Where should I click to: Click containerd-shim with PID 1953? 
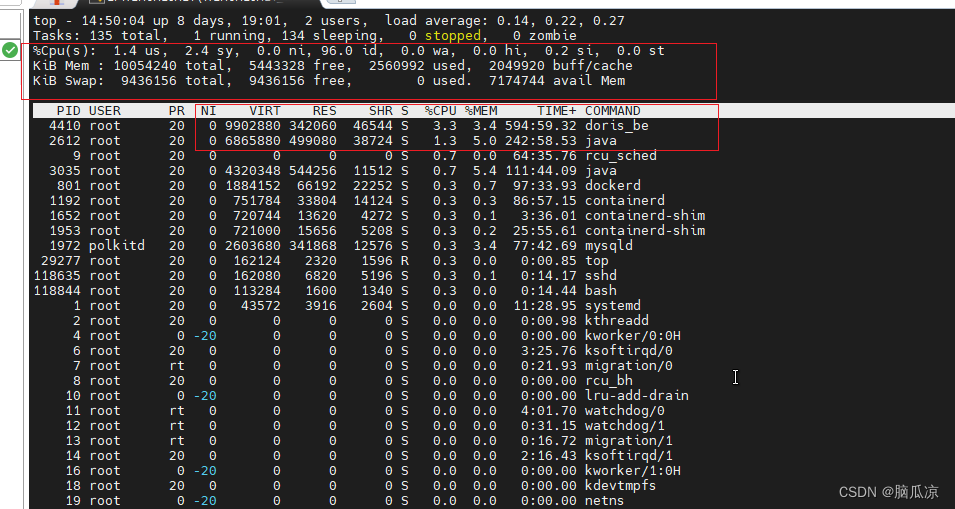[645, 231]
